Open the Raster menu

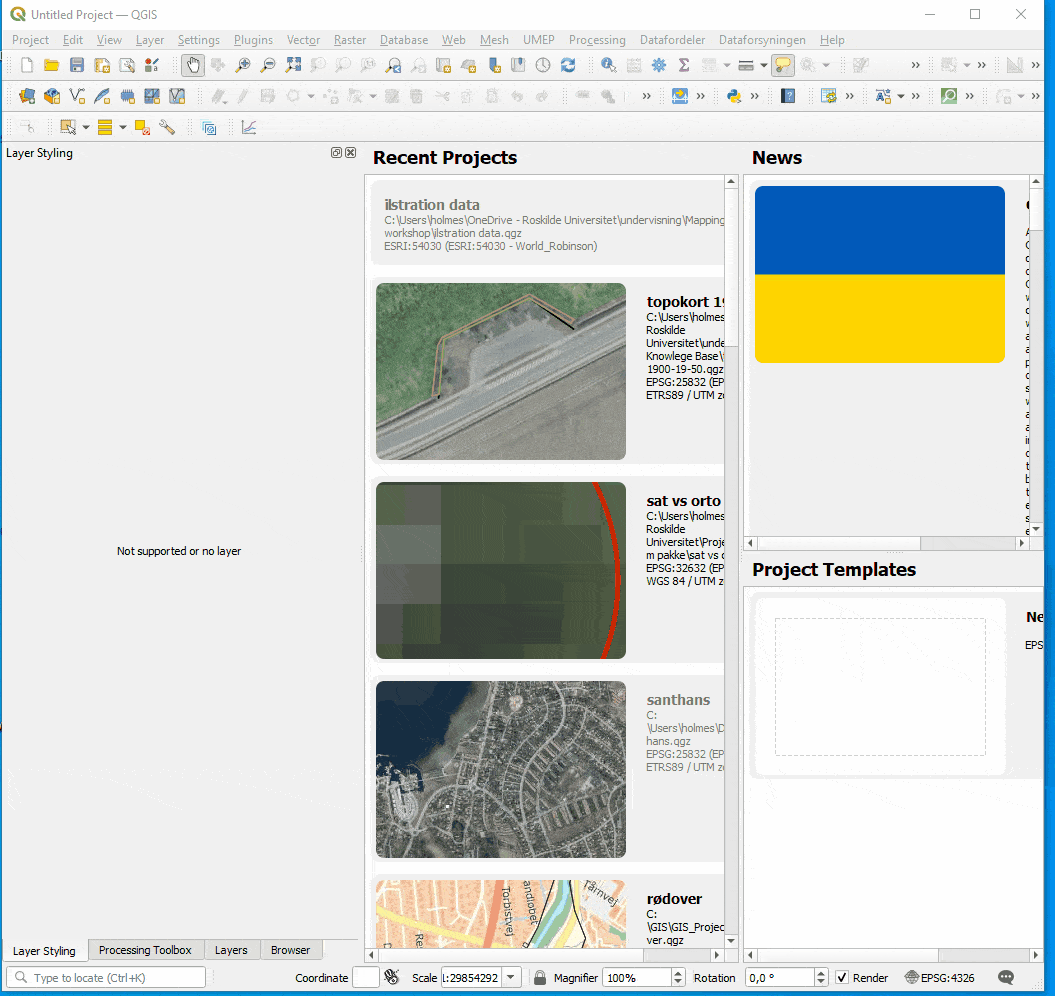[x=350, y=40]
